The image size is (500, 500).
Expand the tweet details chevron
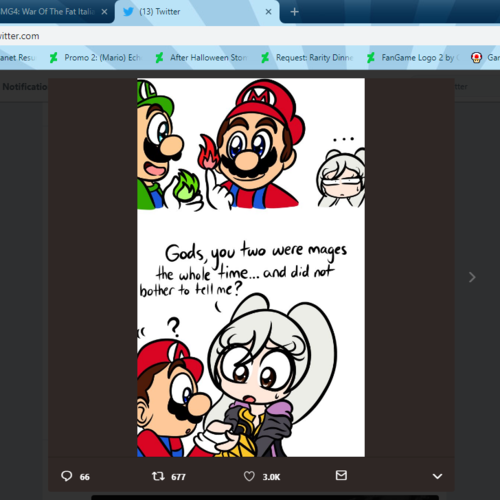[437, 476]
